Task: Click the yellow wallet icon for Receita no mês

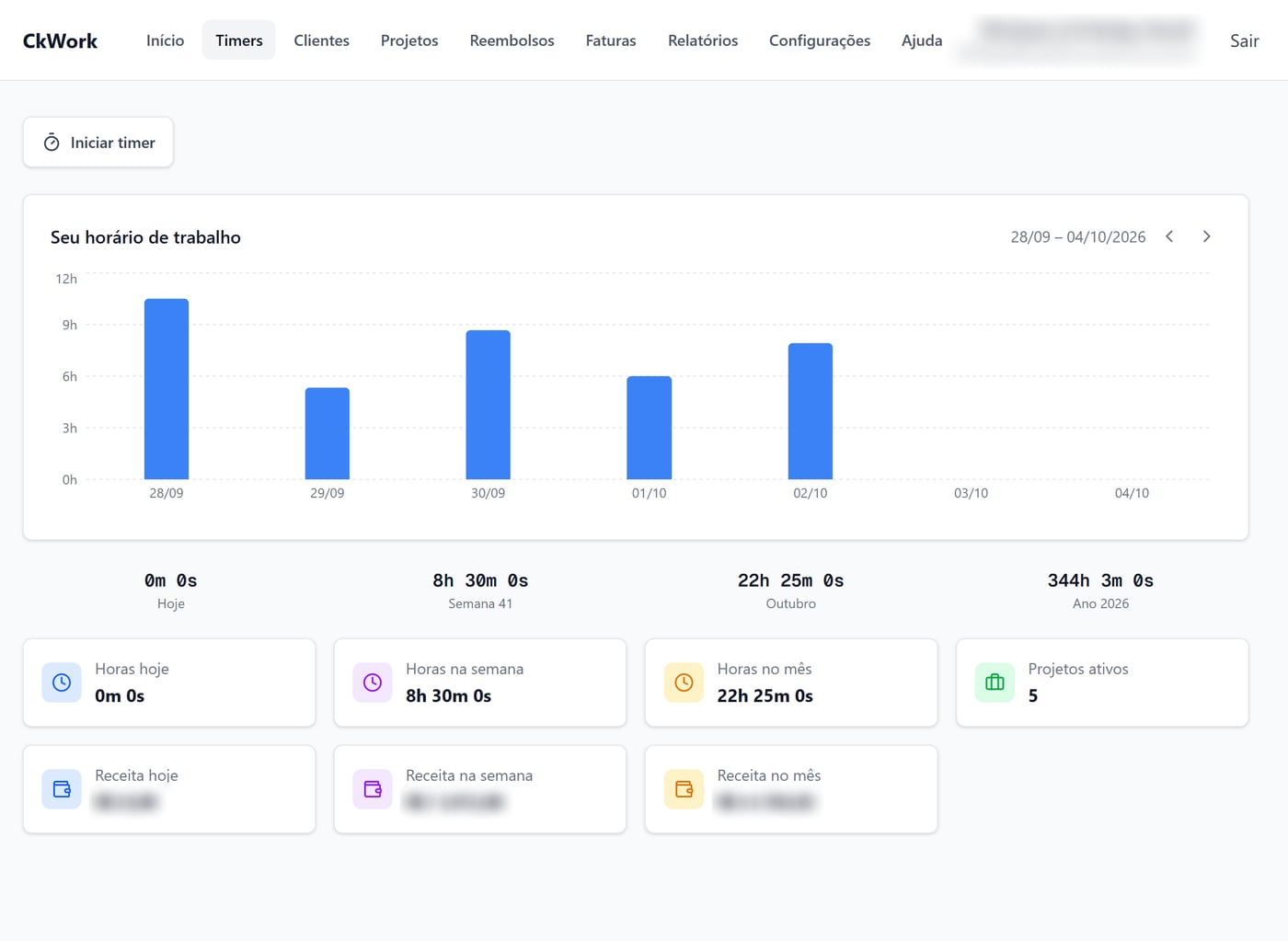Action: [684, 789]
